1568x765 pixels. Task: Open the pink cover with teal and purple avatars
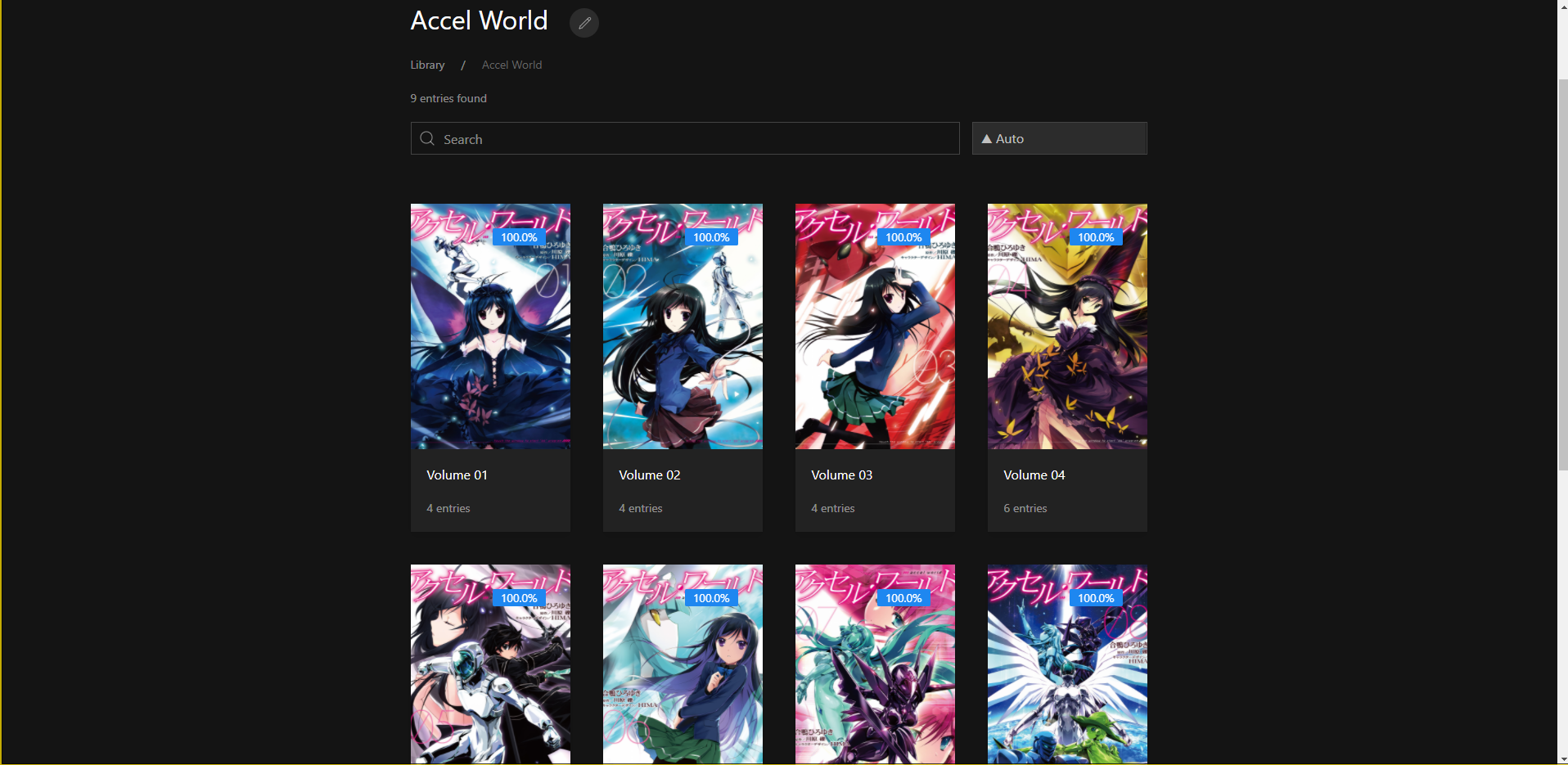click(x=875, y=664)
